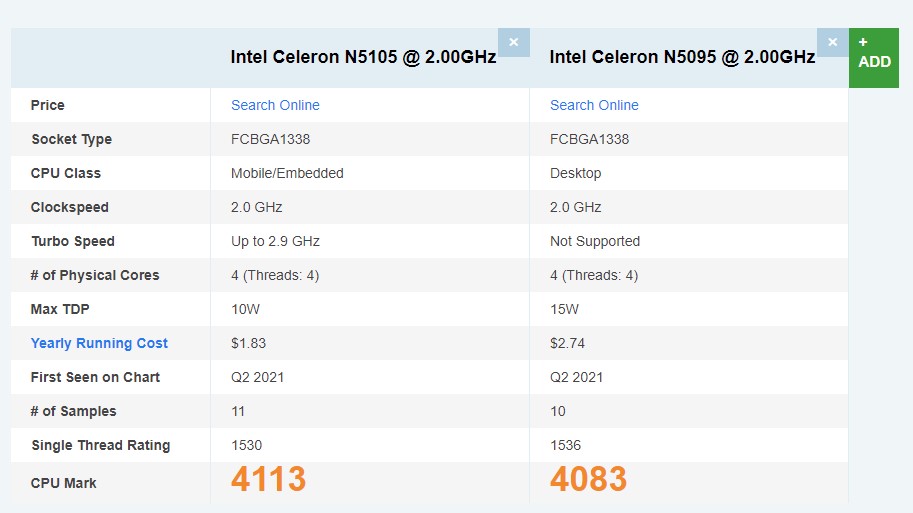This screenshot has width=913, height=513.
Task: Click the 15W Max TDP value
Action: [x=564, y=309]
